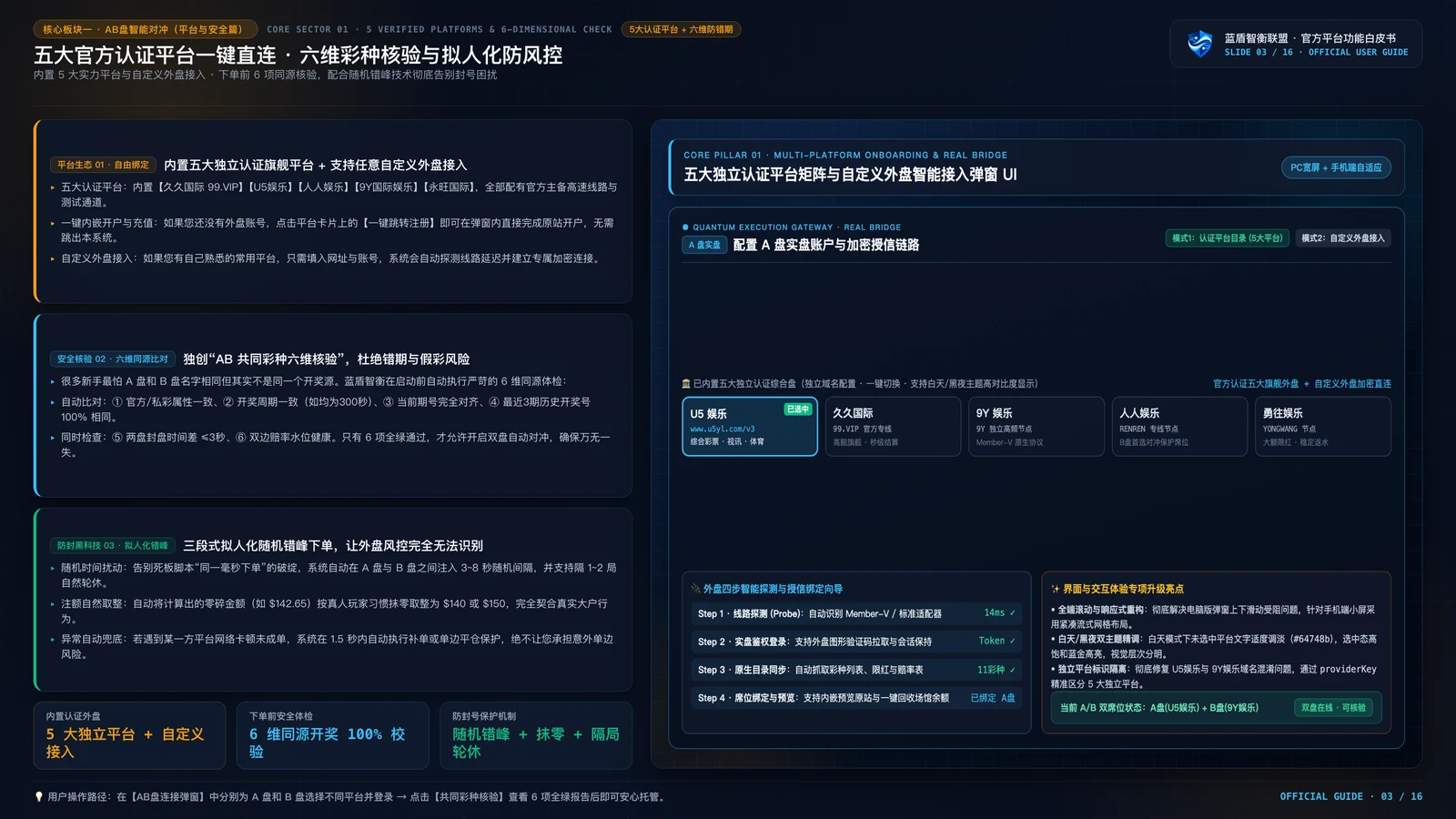The image size is (1456, 819).
Task: Click the 下单前安全体检 summary card
Action: (x=332, y=735)
